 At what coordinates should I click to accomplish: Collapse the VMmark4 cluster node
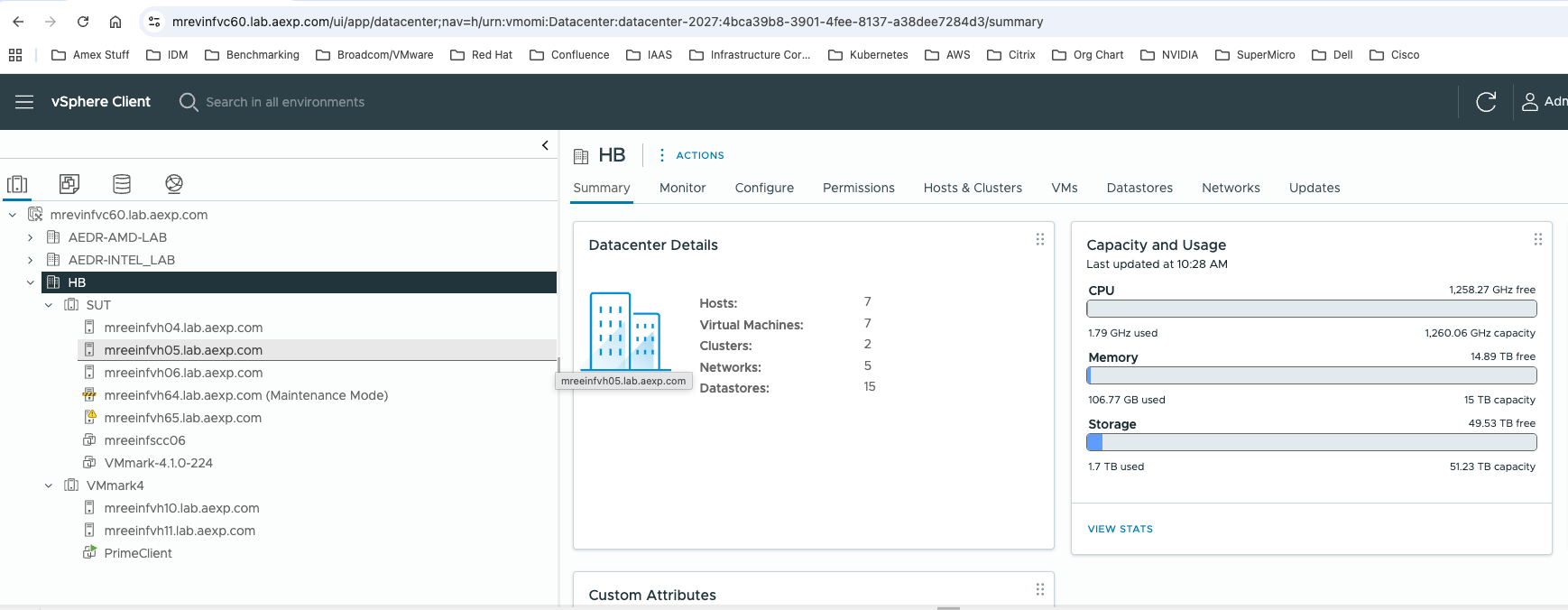[x=49, y=485]
